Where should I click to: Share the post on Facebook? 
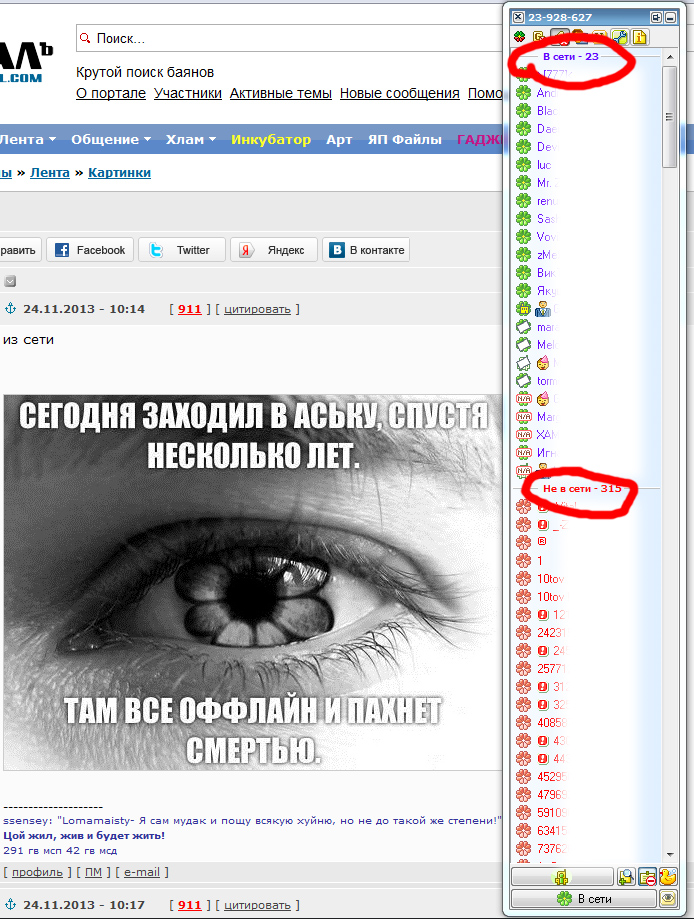coord(90,250)
